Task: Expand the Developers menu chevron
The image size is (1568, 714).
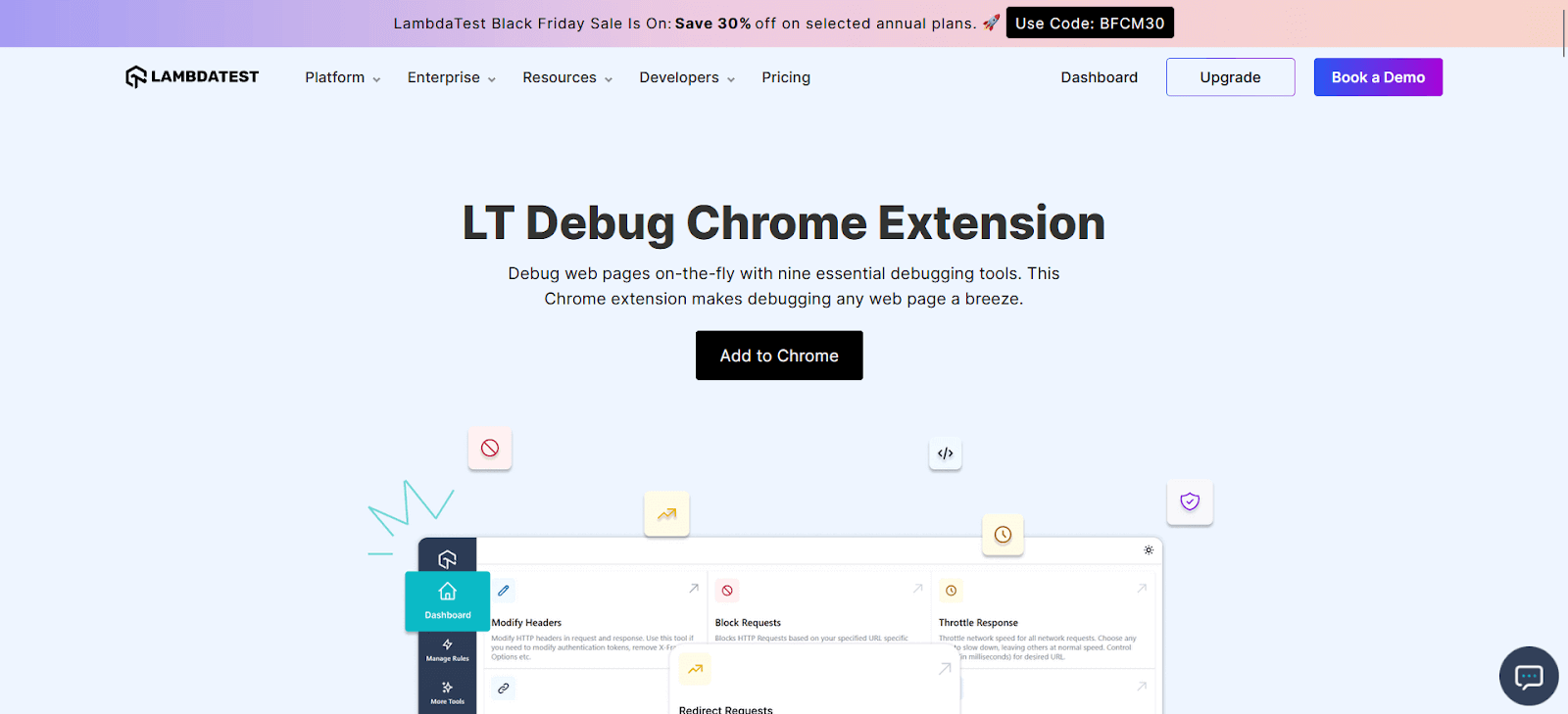Action: [x=731, y=79]
